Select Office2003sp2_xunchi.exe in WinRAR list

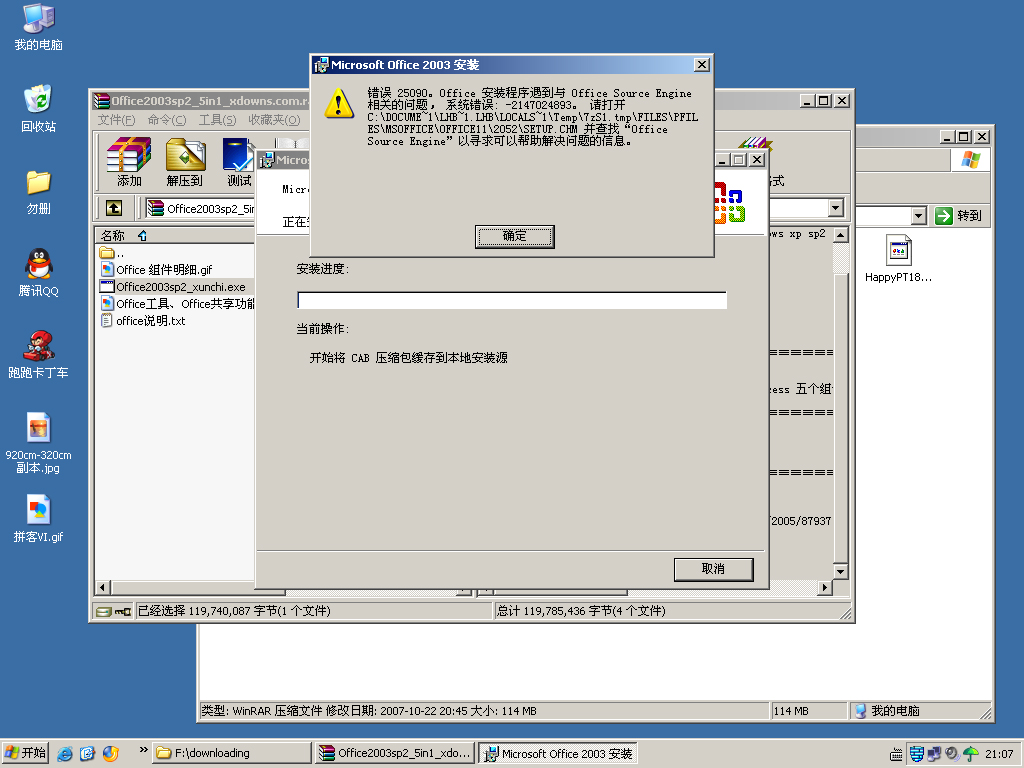pyautogui.click(x=173, y=286)
